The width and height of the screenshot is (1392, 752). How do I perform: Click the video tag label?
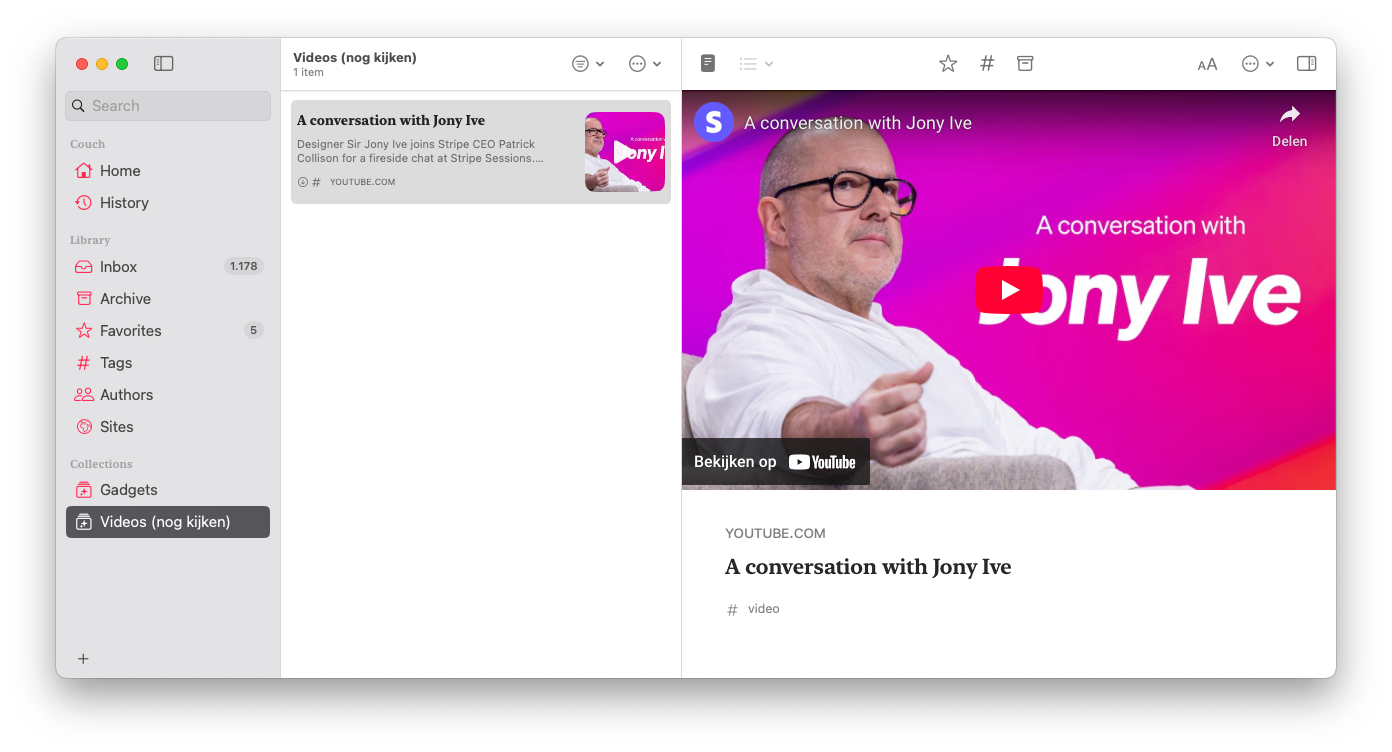[x=764, y=609]
